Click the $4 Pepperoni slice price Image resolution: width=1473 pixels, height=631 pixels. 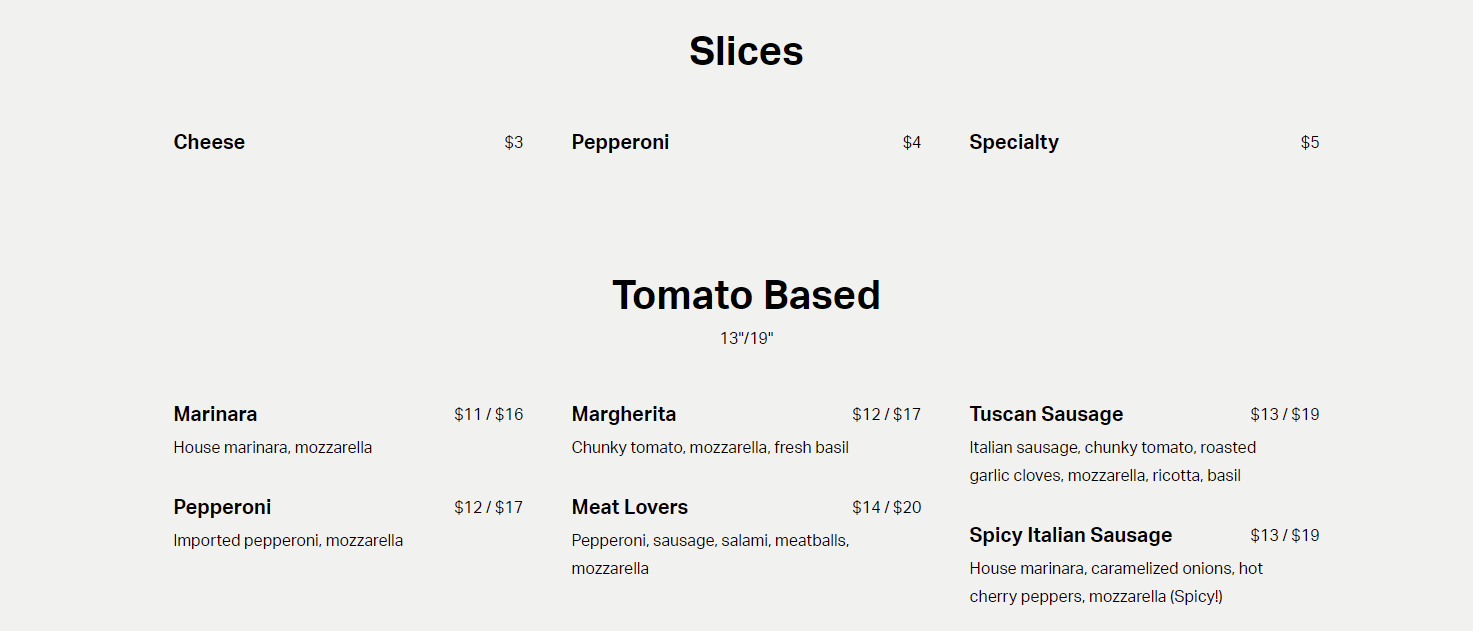911,142
